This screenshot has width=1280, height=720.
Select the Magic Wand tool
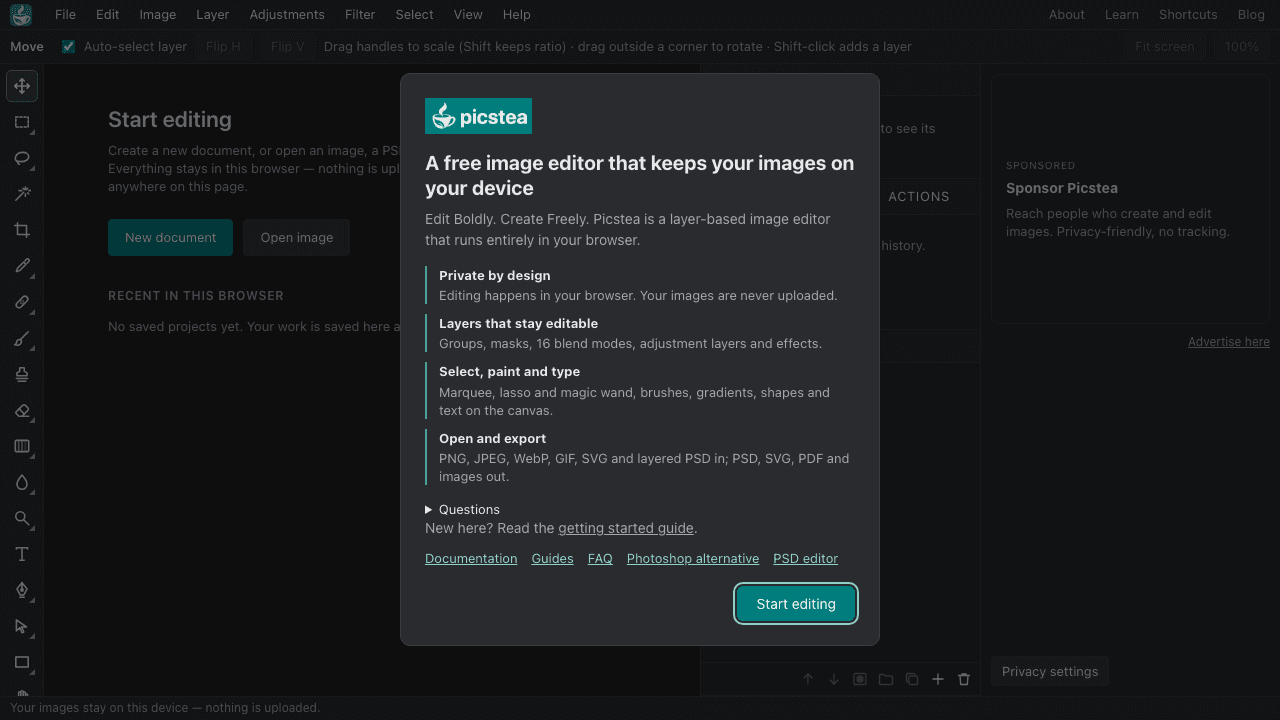(x=22, y=194)
